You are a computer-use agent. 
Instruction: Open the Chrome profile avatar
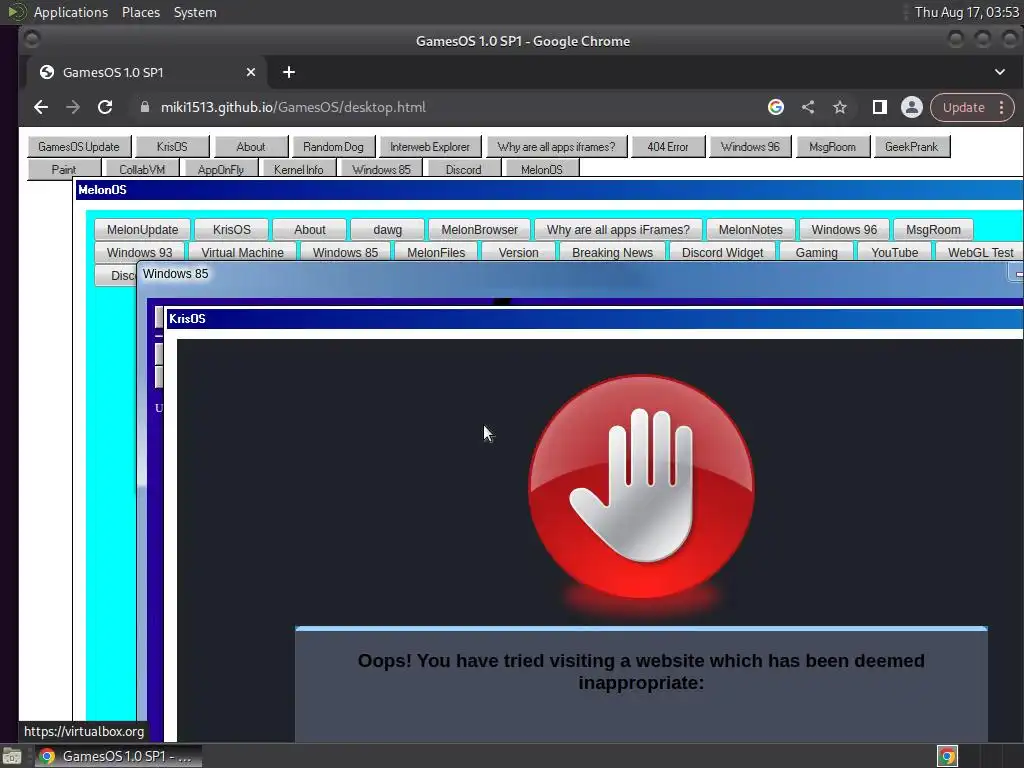[x=912, y=107]
